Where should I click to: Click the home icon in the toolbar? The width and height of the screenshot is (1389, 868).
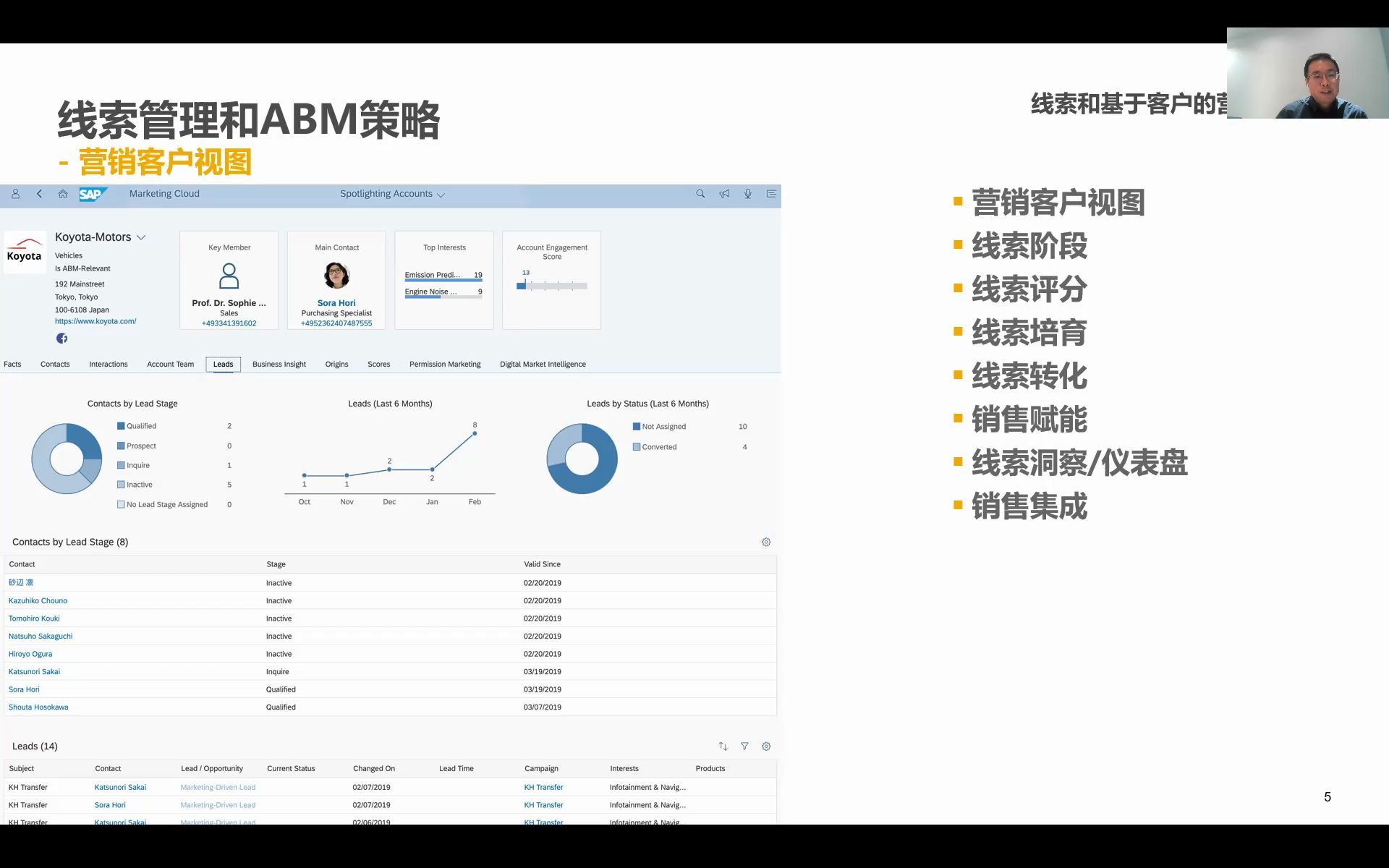click(63, 194)
